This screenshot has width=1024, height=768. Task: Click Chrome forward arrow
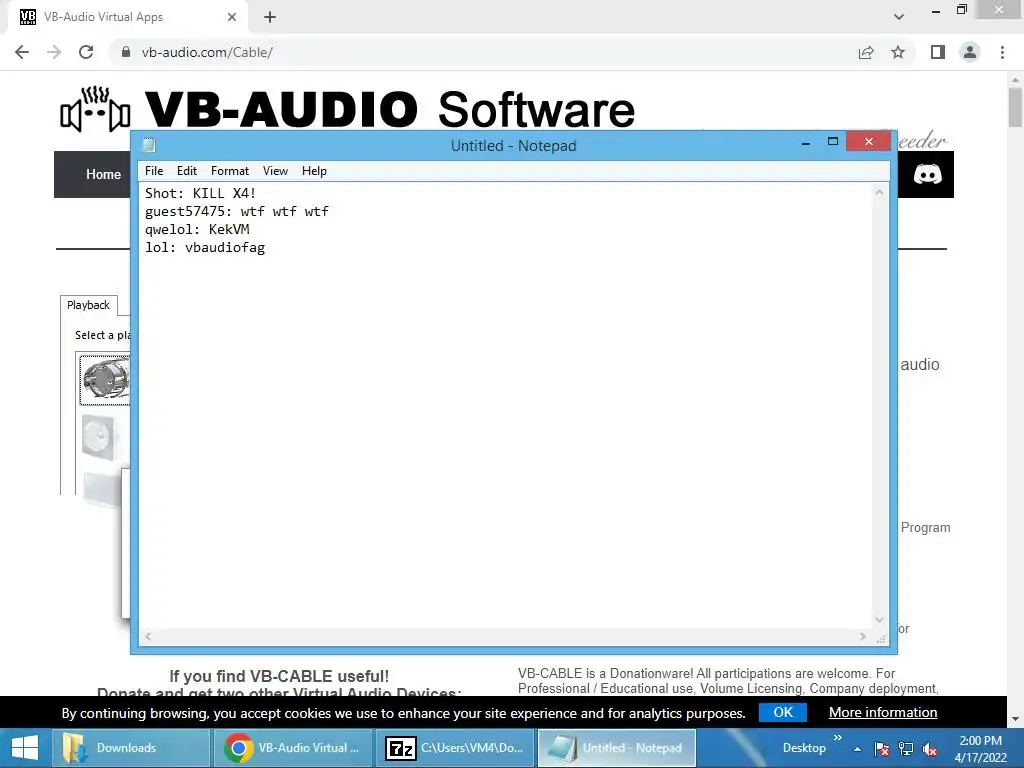[54, 52]
